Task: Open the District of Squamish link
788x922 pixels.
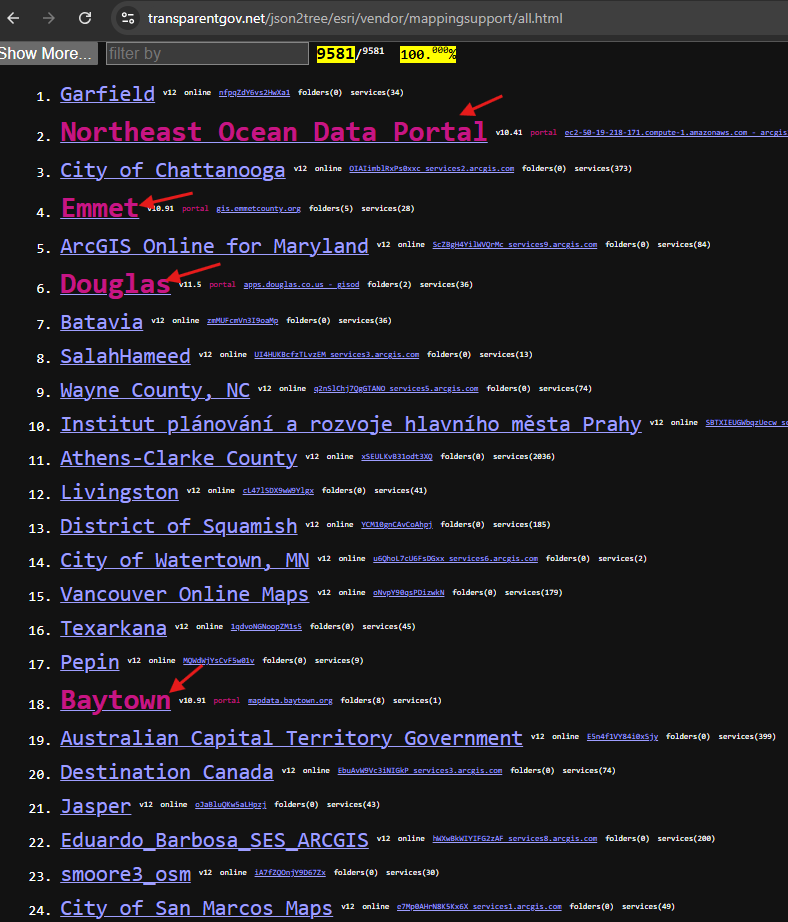Action: tap(179, 526)
